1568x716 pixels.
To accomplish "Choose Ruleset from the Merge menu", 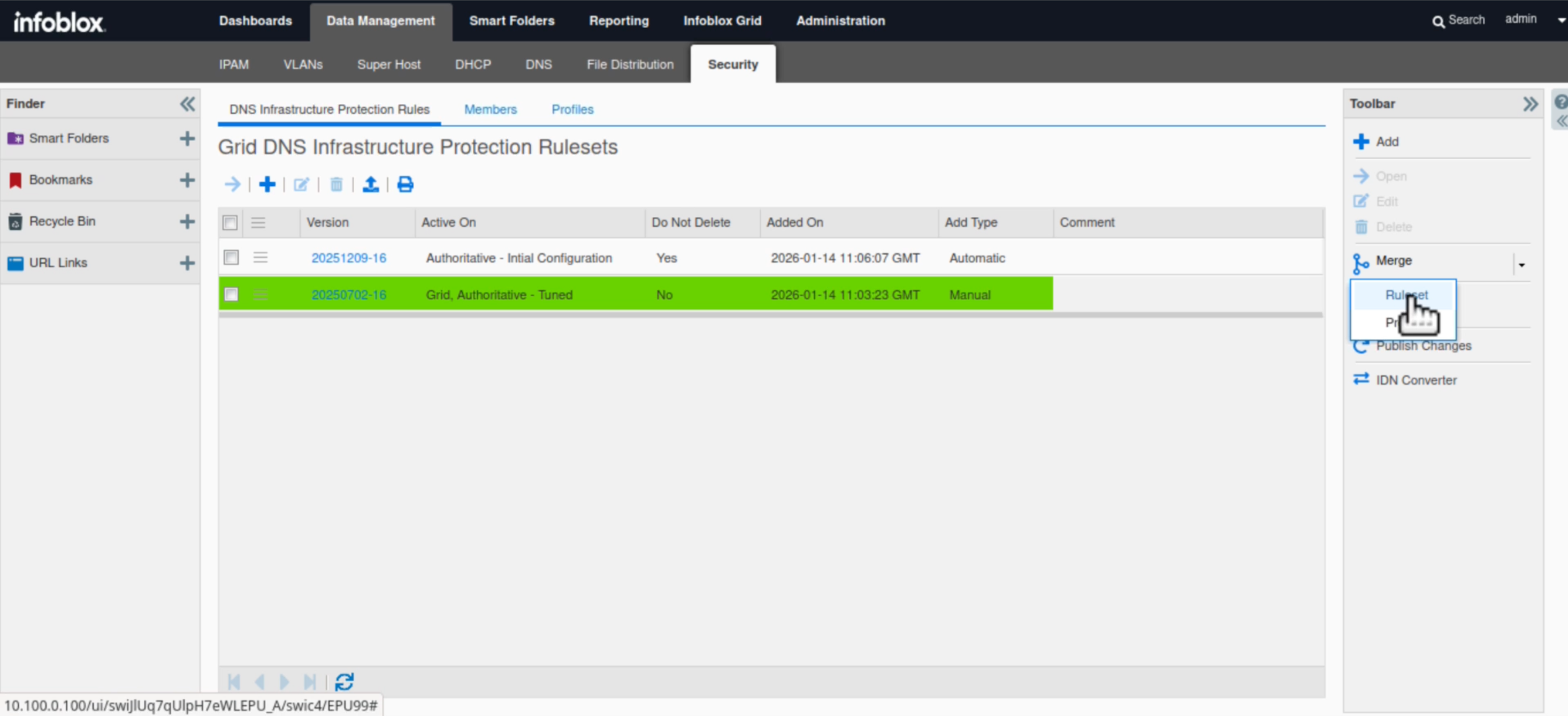I will tap(1403, 295).
